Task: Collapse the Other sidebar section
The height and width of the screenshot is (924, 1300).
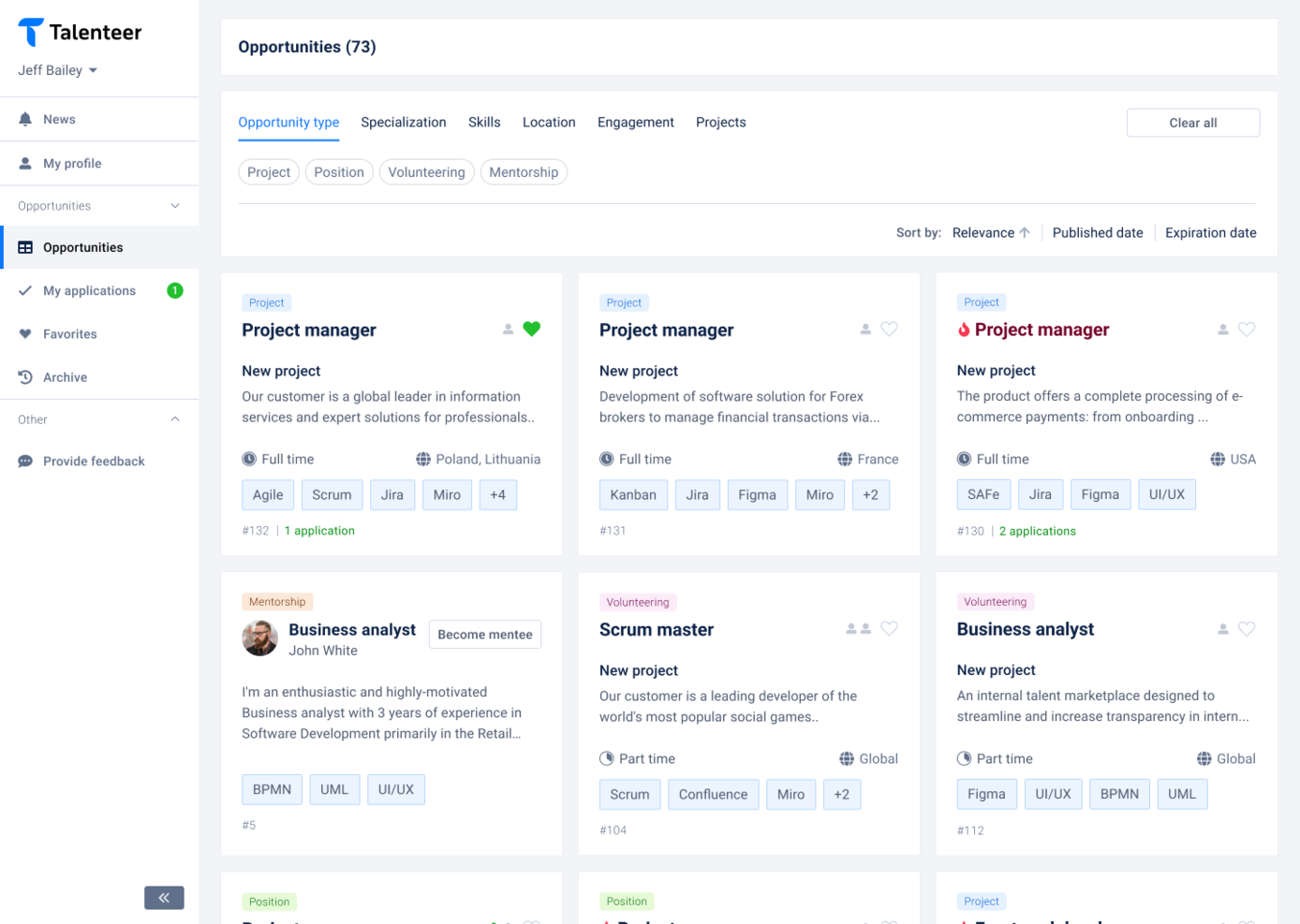Action: (x=175, y=419)
